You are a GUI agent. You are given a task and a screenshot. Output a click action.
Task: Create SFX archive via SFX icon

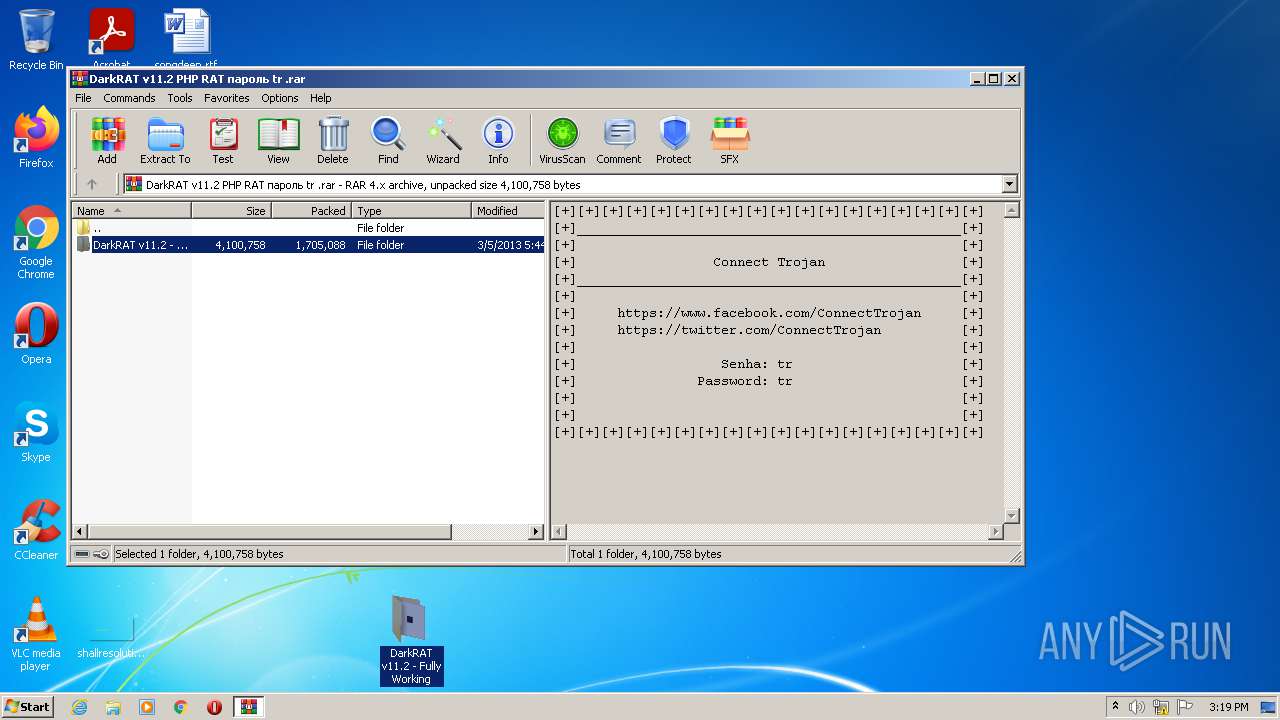coord(730,141)
